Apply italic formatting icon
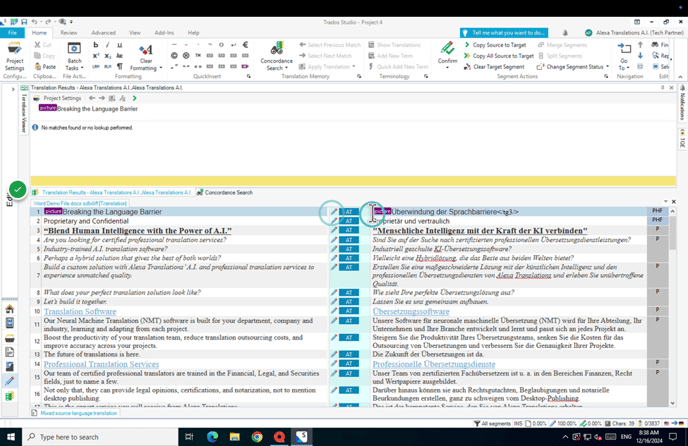Image resolution: width=688 pixels, height=446 pixels. [x=108, y=45]
